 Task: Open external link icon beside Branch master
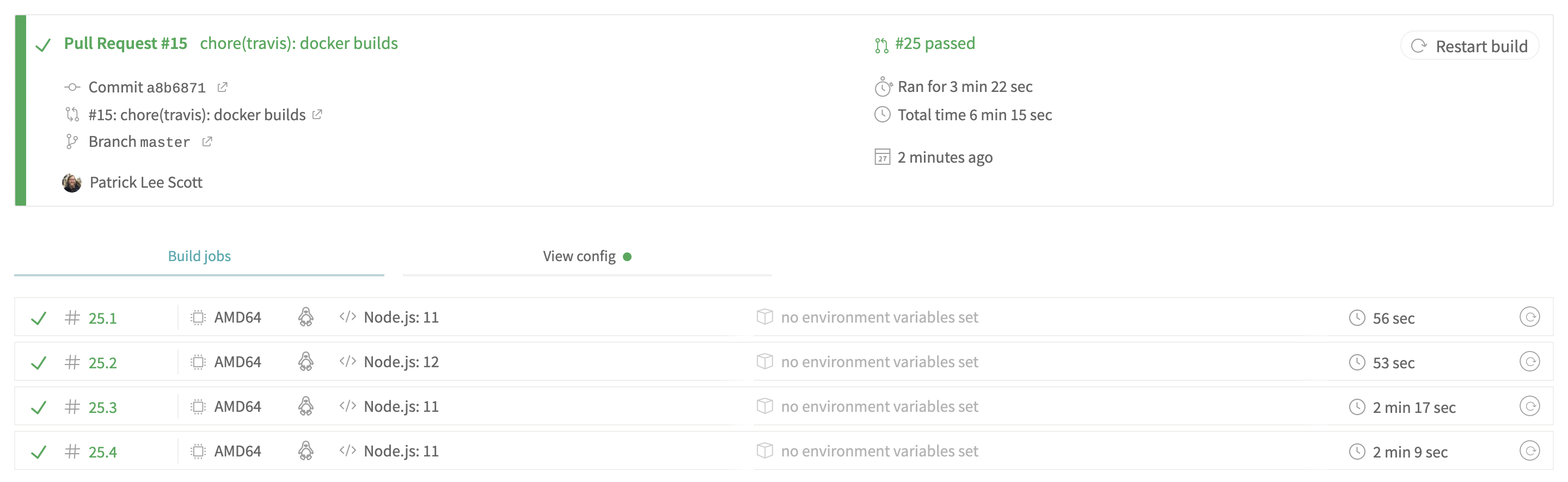point(207,141)
